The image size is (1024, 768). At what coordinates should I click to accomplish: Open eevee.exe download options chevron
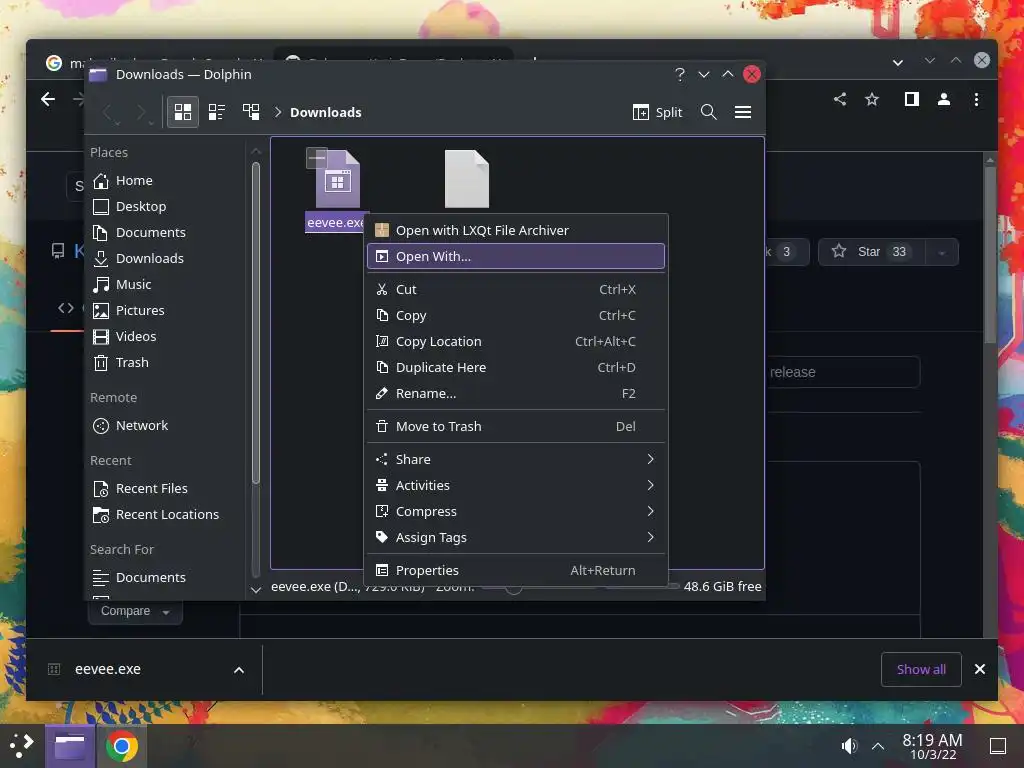click(x=239, y=670)
